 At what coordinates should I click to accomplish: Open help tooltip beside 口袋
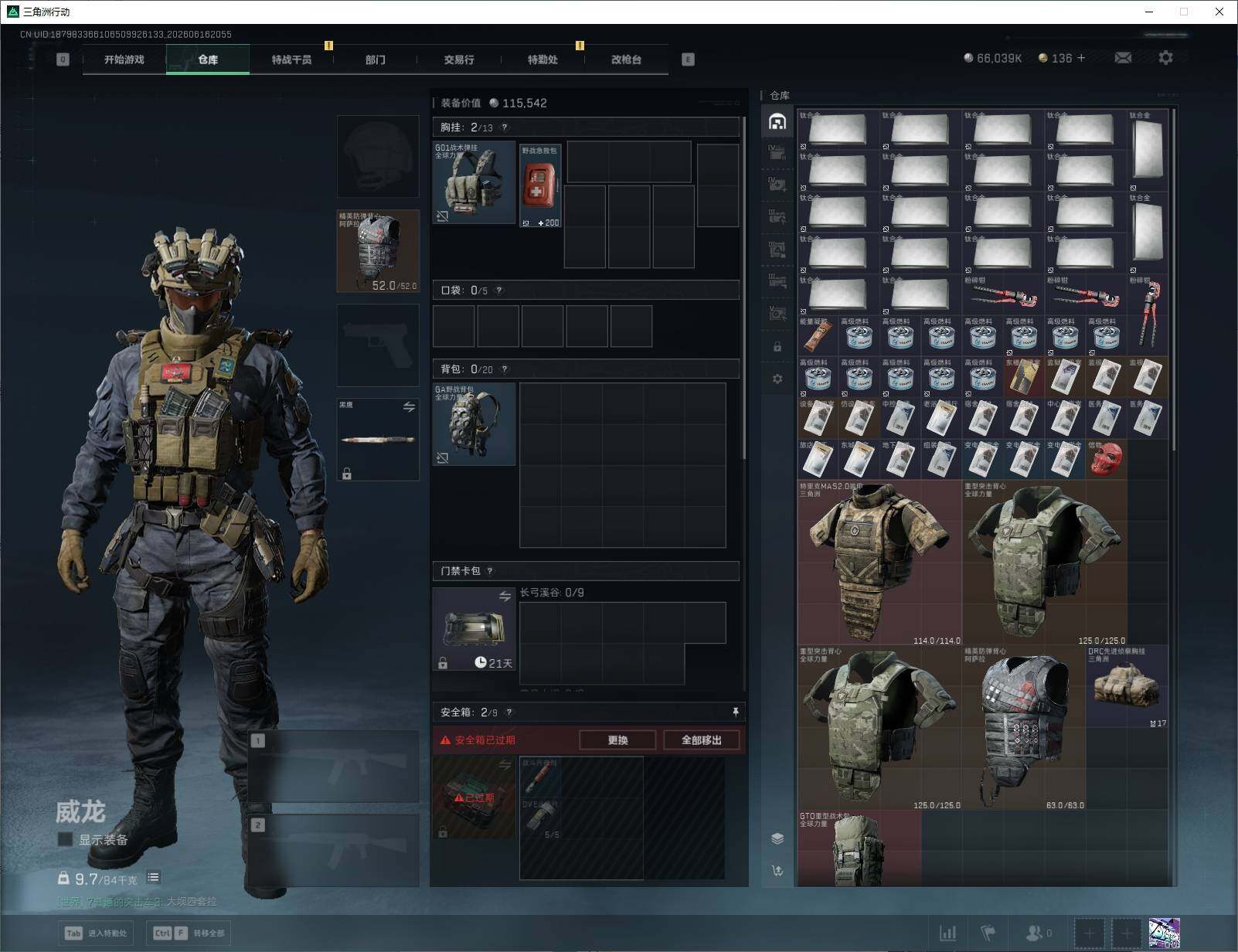coord(498,291)
